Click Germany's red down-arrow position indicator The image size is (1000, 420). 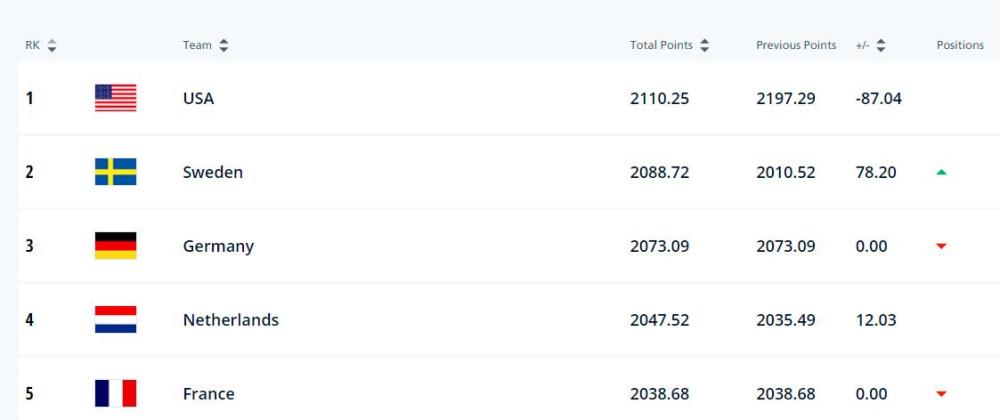click(x=941, y=246)
